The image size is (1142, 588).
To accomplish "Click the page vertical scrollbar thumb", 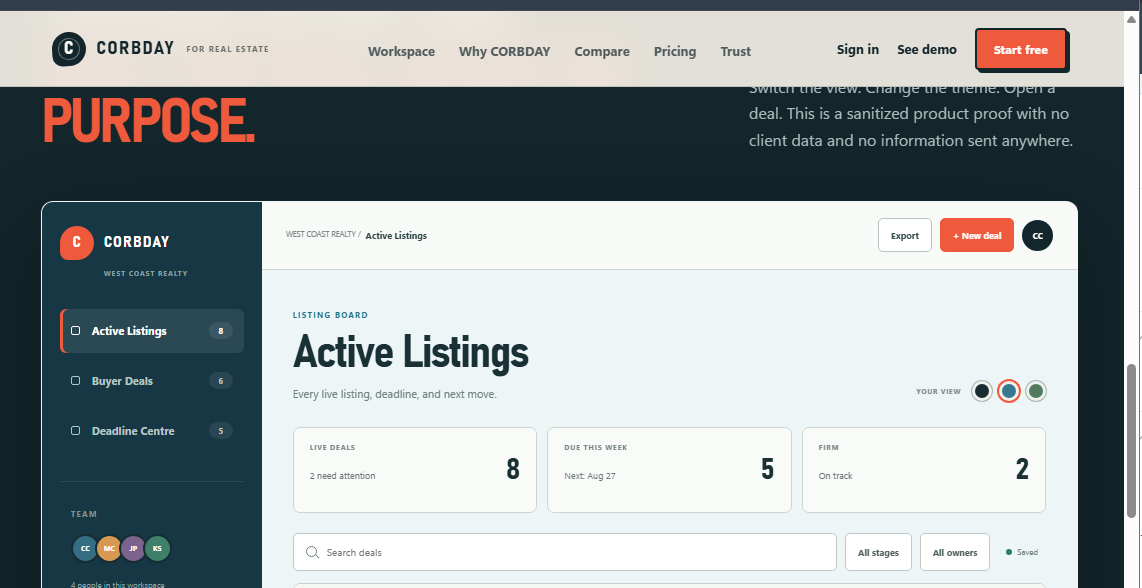I will [1132, 440].
